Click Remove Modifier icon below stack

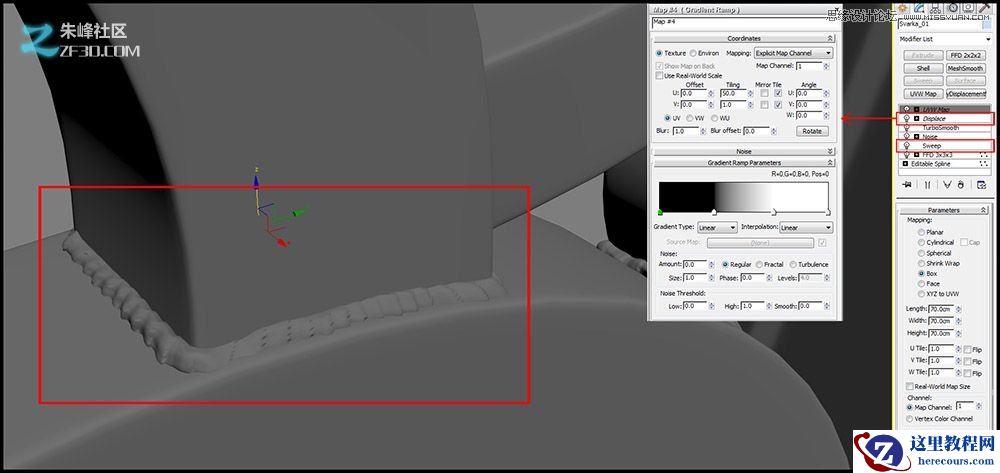click(x=961, y=185)
